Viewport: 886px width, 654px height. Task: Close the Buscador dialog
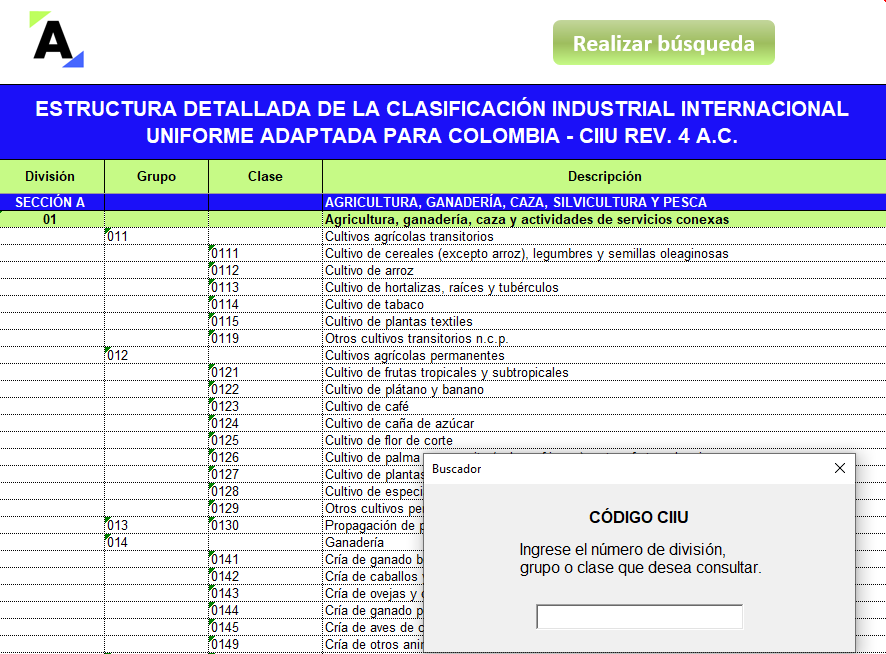click(x=840, y=468)
